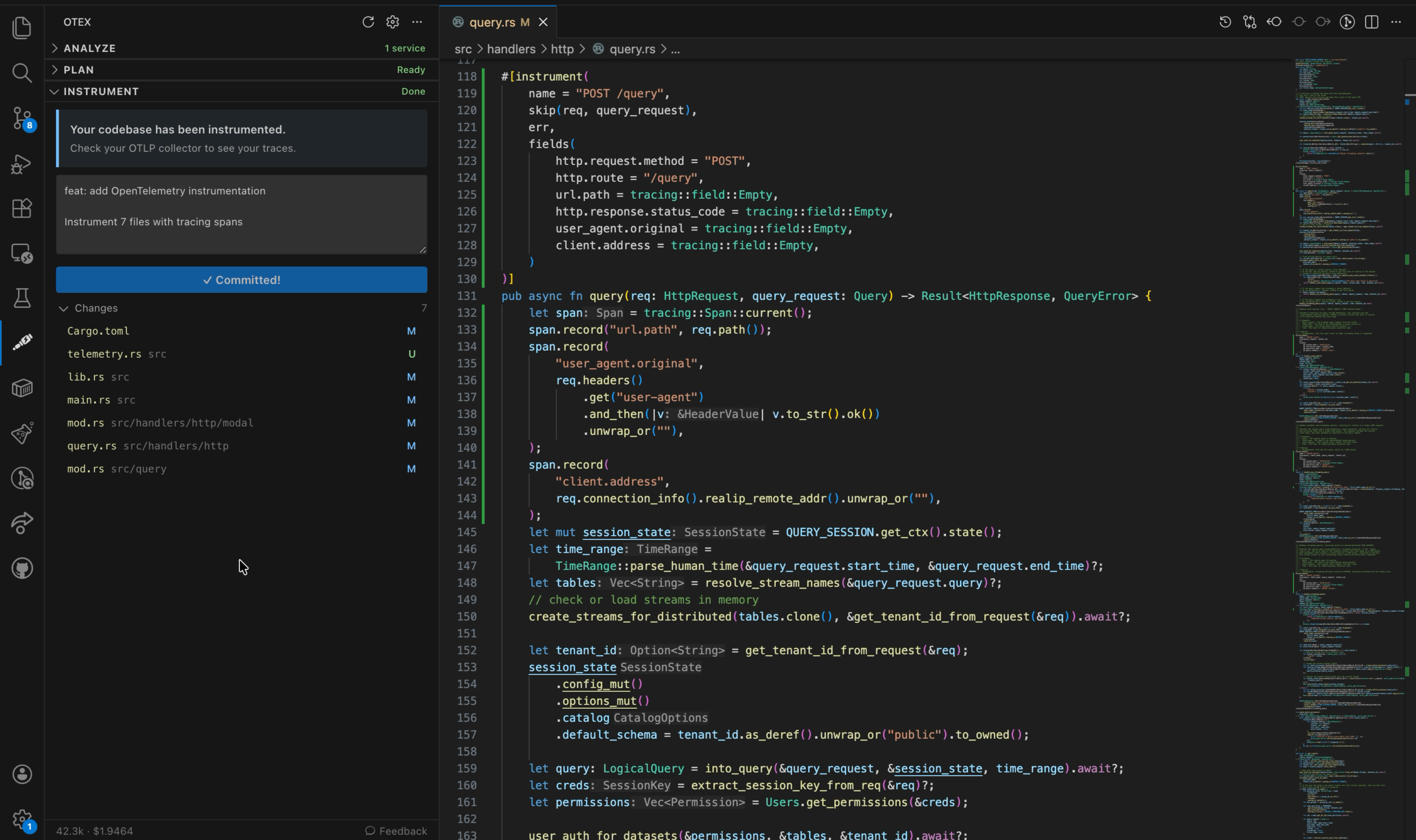Open telemetry.rs in the Changes list

click(242, 354)
